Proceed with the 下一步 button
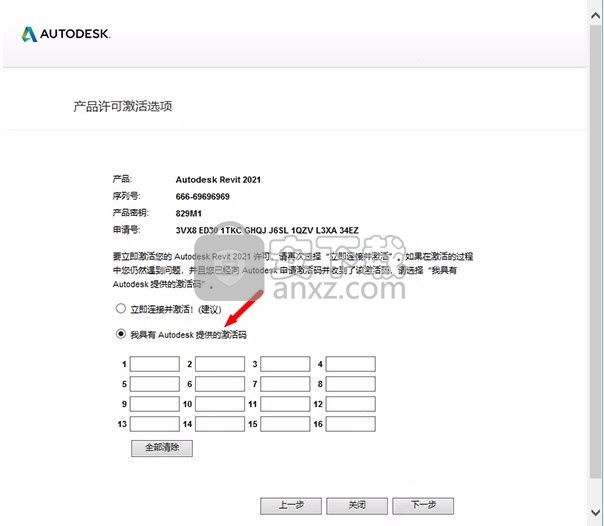The image size is (604, 526). [x=423, y=506]
